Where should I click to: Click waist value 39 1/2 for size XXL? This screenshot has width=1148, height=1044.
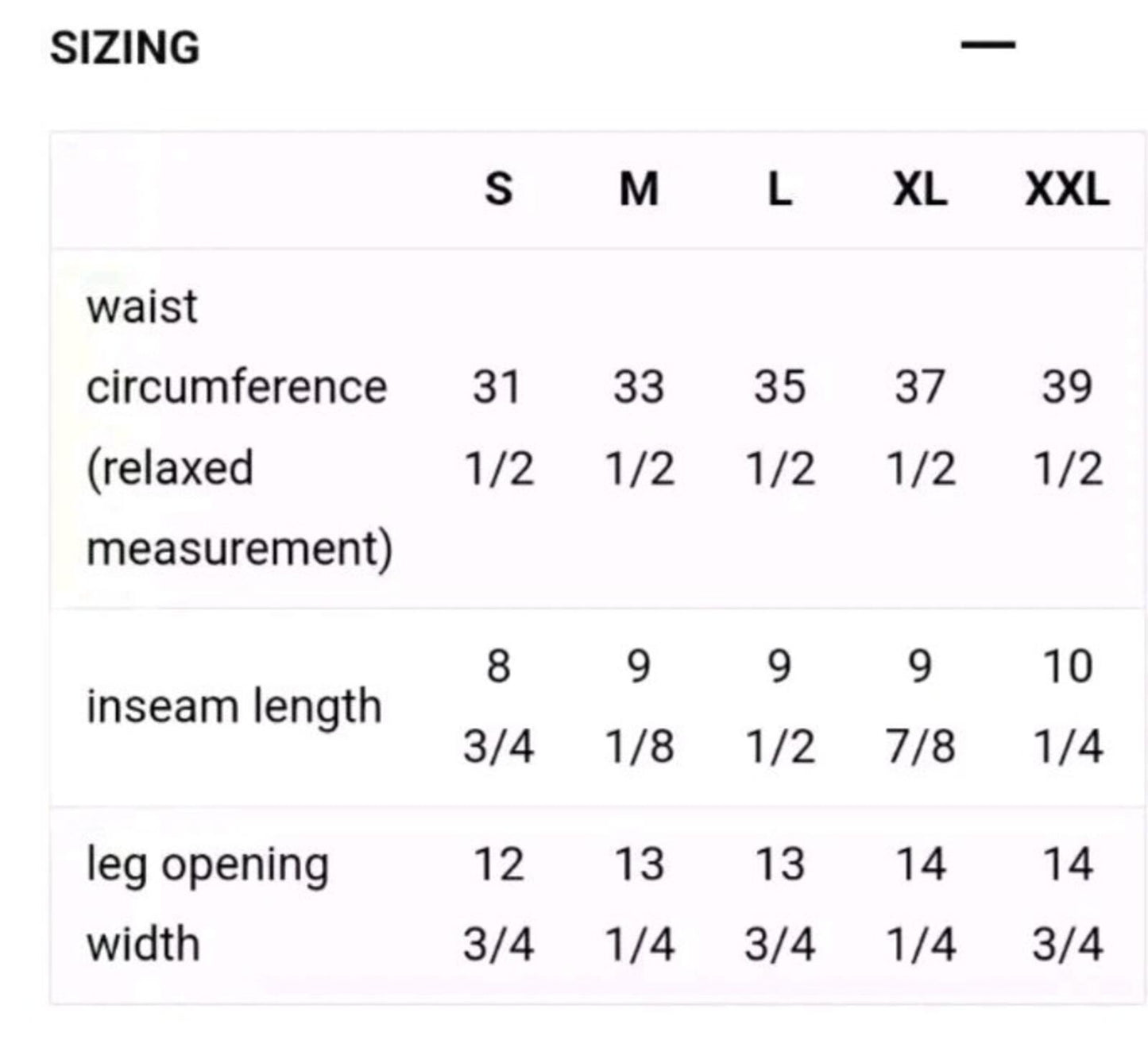pos(1068,427)
